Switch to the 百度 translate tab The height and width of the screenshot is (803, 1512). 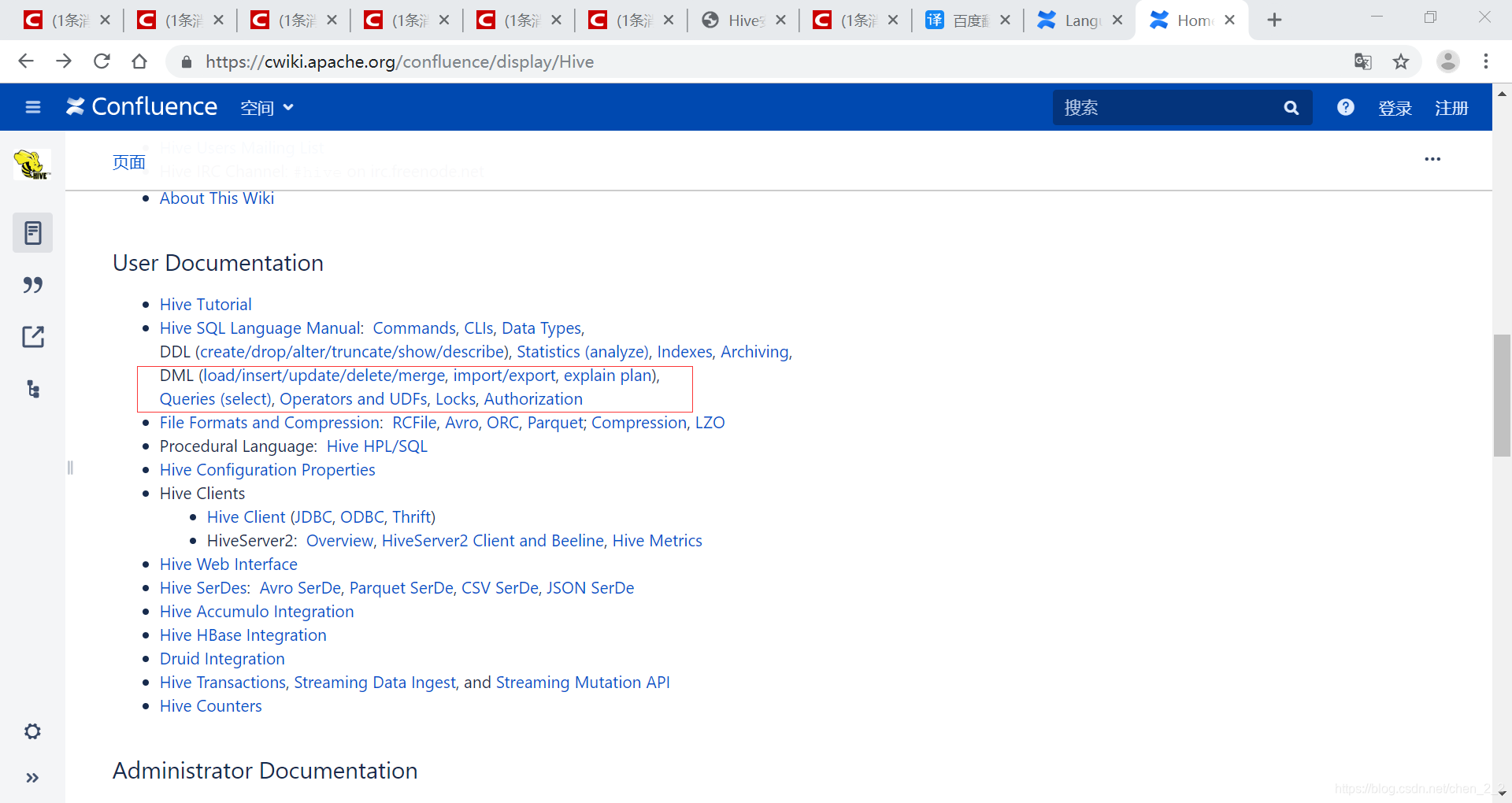(x=969, y=20)
